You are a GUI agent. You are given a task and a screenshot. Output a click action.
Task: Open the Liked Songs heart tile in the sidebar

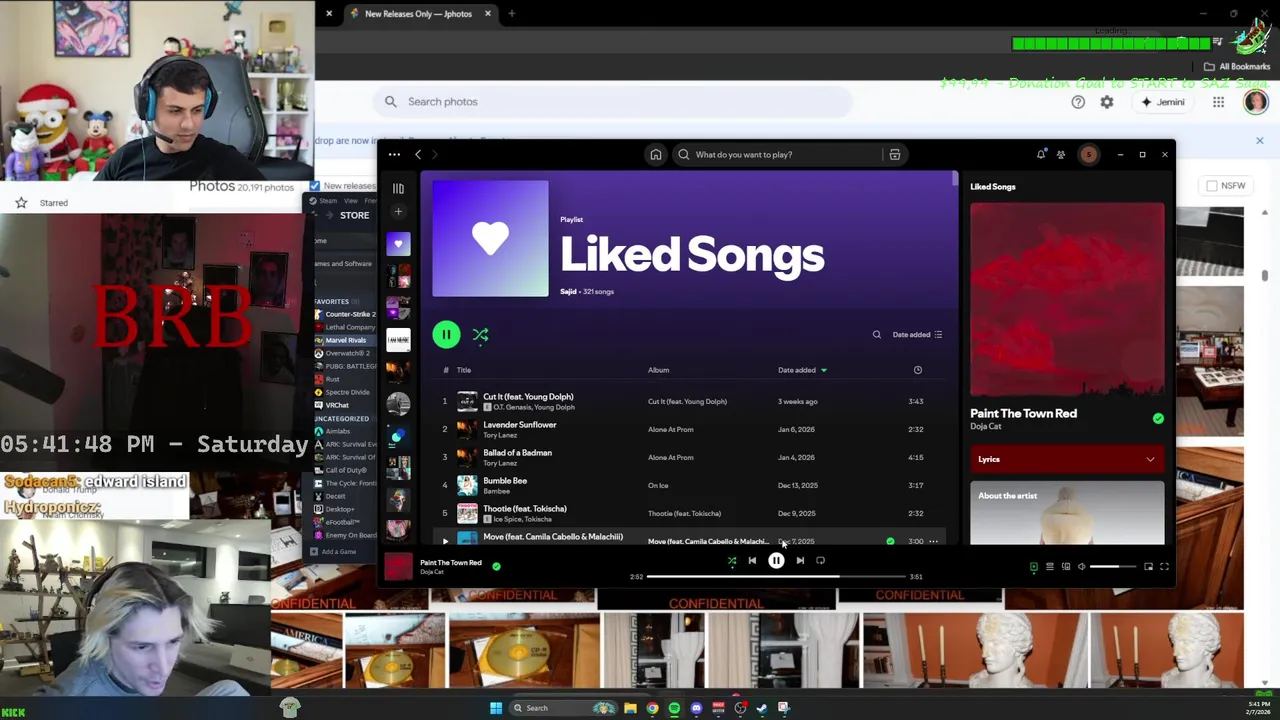[x=398, y=244]
